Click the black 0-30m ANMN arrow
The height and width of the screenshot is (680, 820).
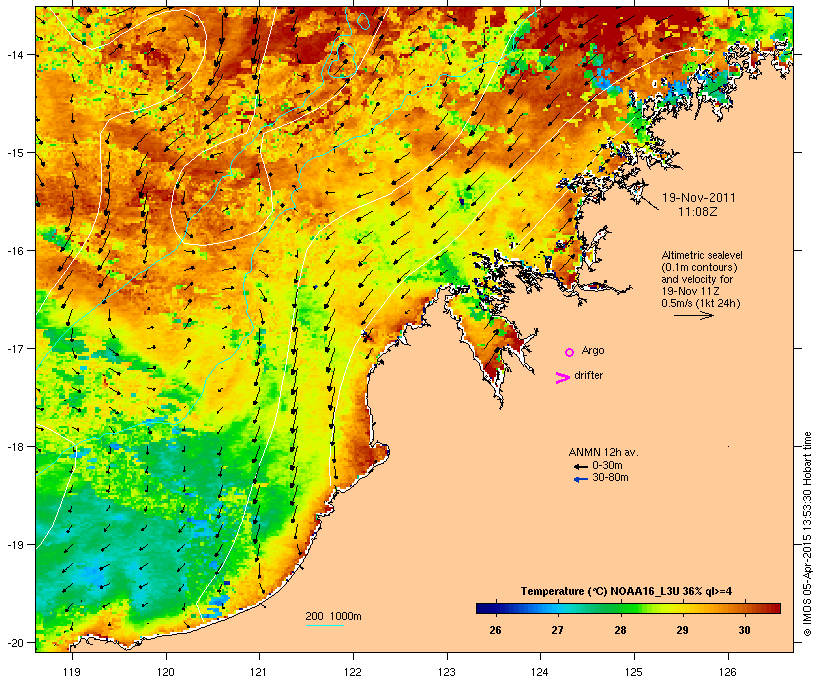point(580,467)
